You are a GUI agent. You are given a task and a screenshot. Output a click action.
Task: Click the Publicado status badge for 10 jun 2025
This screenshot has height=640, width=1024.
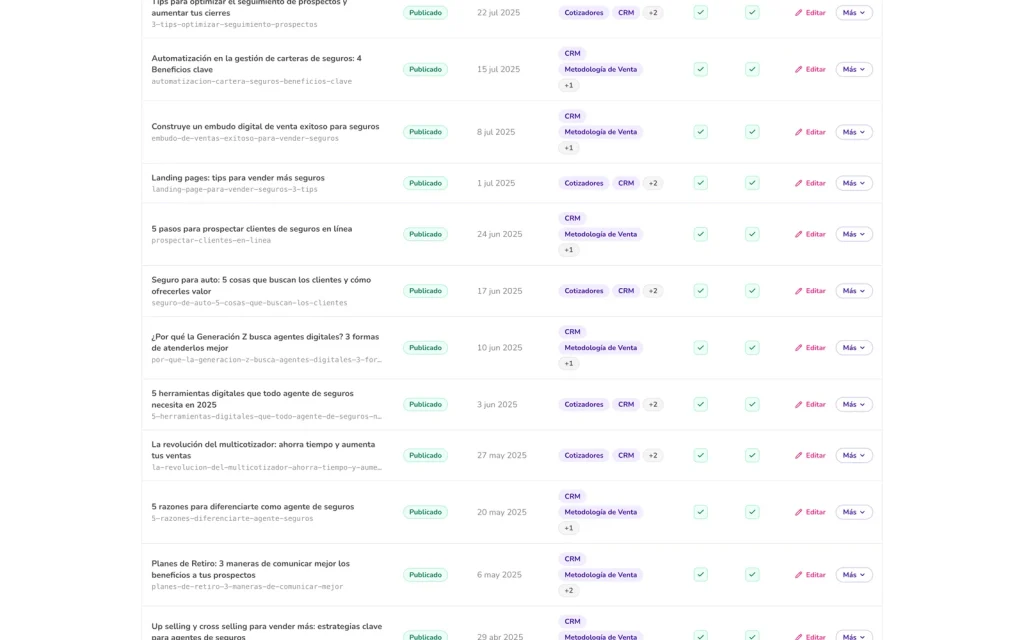click(x=425, y=347)
